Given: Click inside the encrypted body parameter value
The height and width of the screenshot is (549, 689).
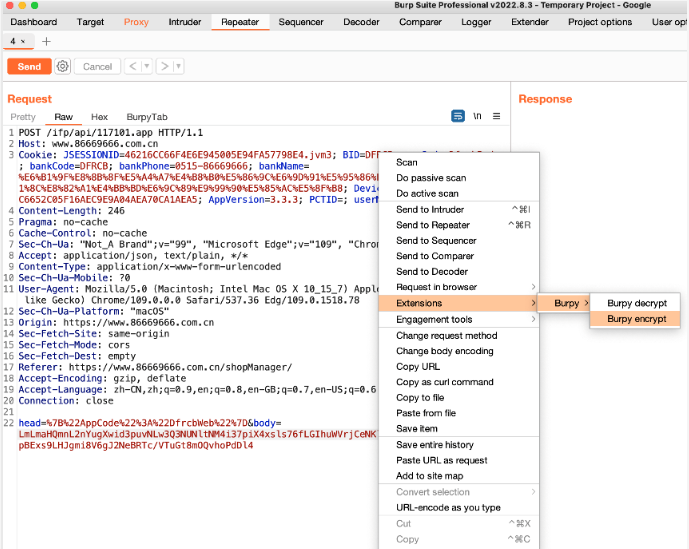Looking at the screenshot, I should [198, 440].
